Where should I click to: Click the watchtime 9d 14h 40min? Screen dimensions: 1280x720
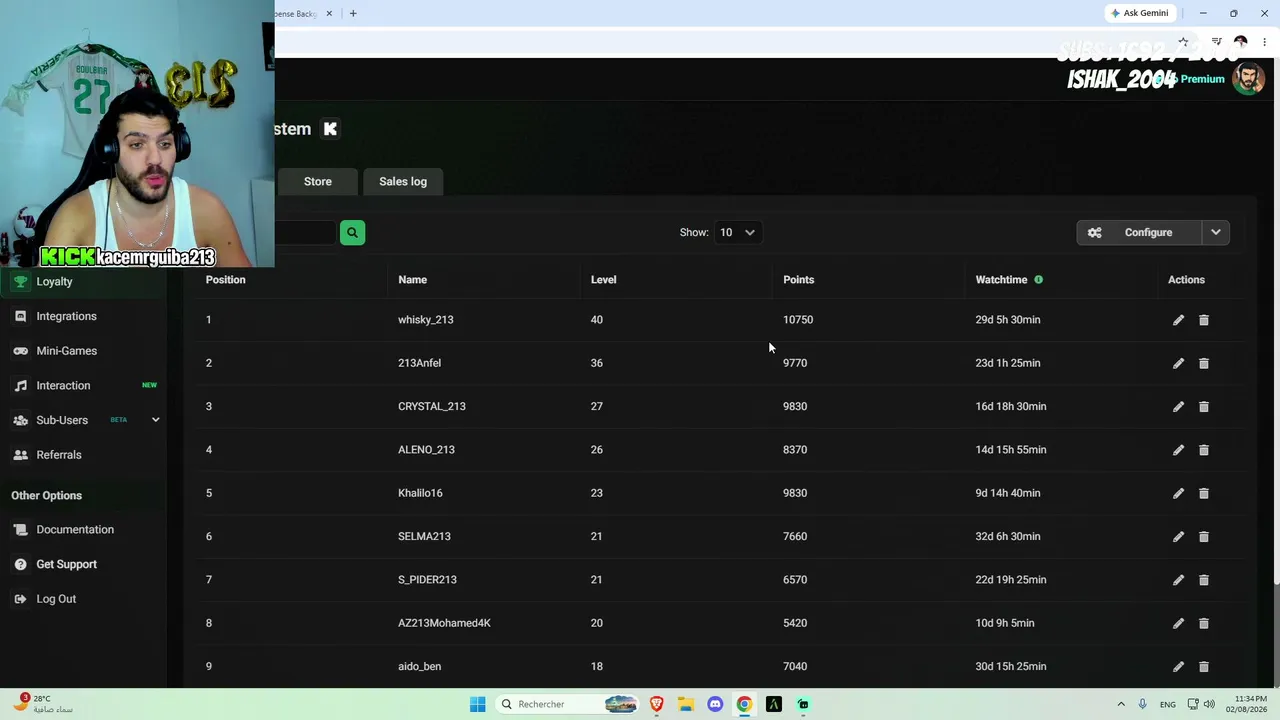pyautogui.click(x=1008, y=493)
